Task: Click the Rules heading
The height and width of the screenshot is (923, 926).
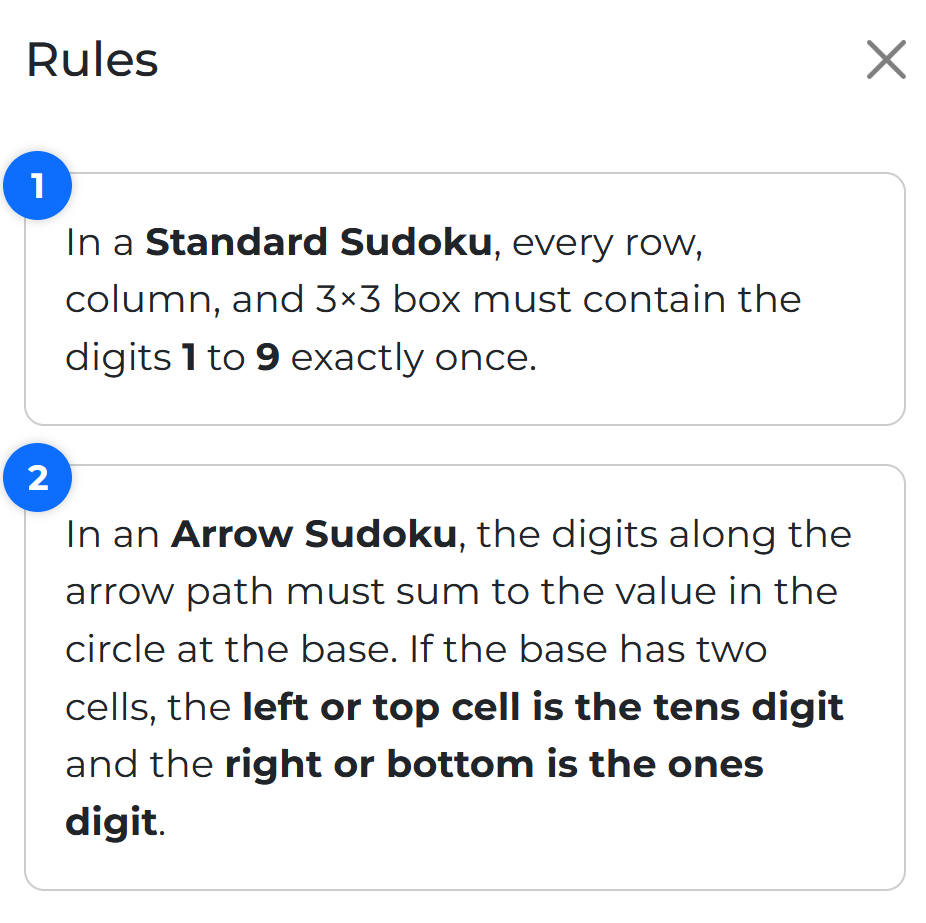Action: 92,60
